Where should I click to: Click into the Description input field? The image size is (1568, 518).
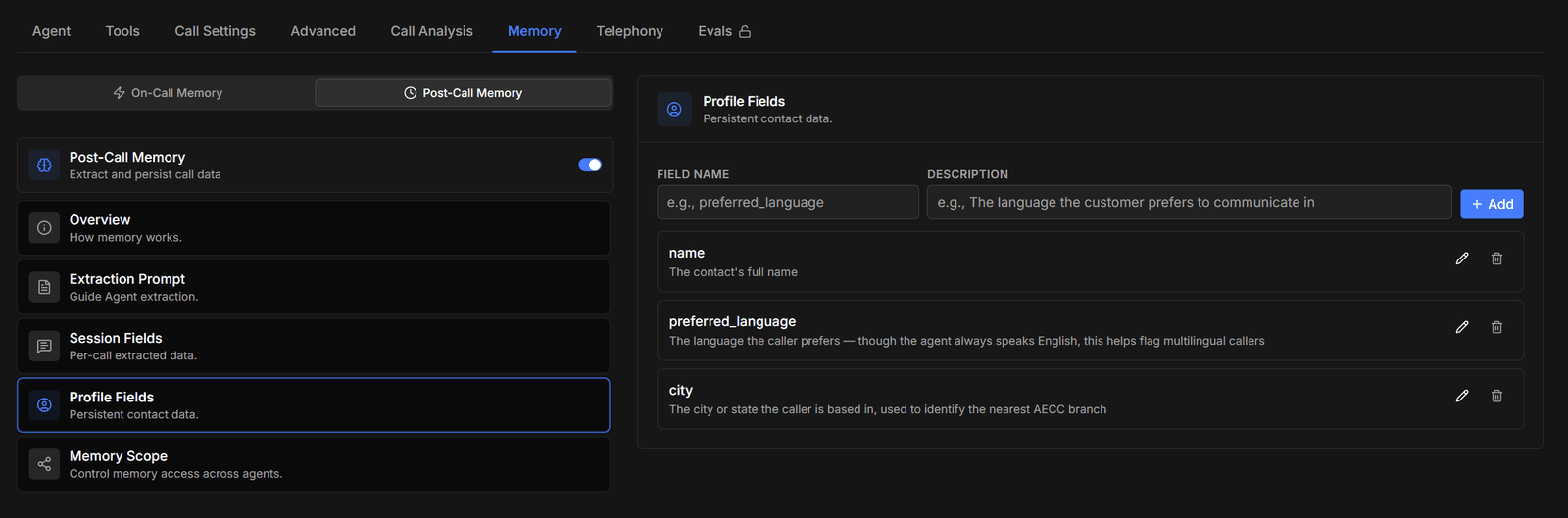pos(1190,203)
